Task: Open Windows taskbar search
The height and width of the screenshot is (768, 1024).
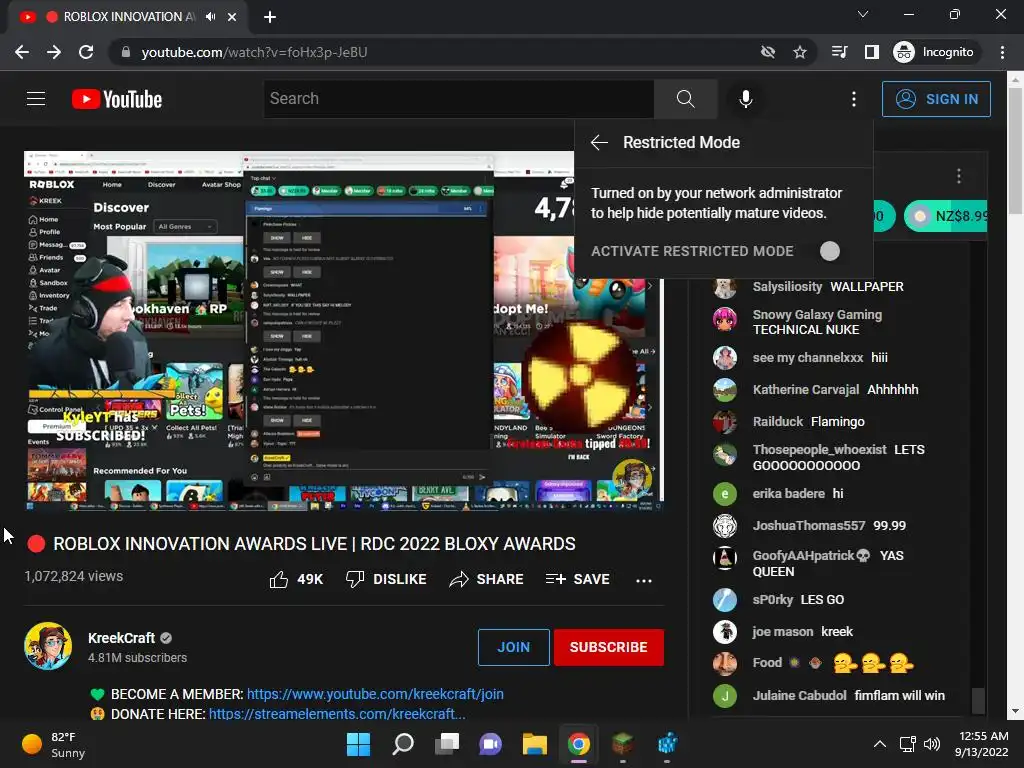Action: coord(402,744)
